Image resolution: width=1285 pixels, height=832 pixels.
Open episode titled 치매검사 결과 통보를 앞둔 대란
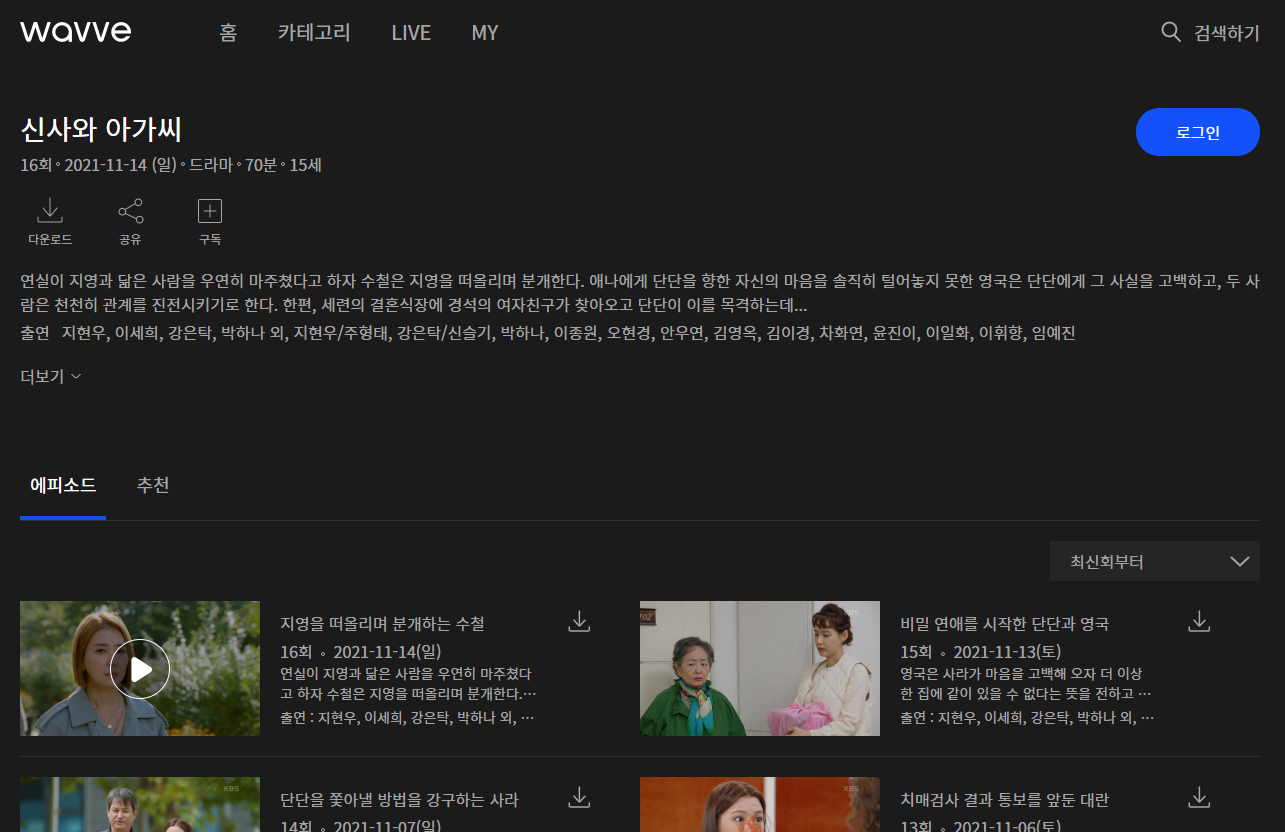[x=1004, y=800]
